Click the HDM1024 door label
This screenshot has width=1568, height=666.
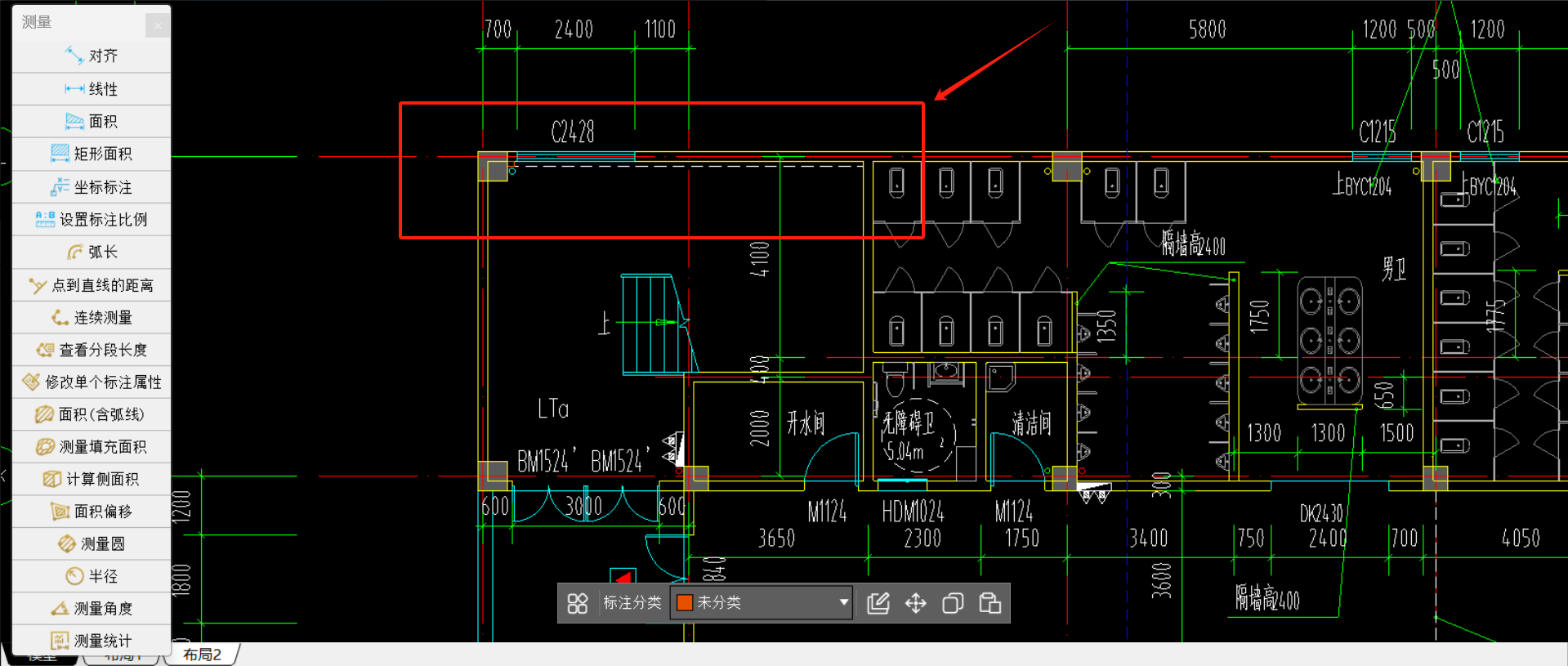(913, 512)
